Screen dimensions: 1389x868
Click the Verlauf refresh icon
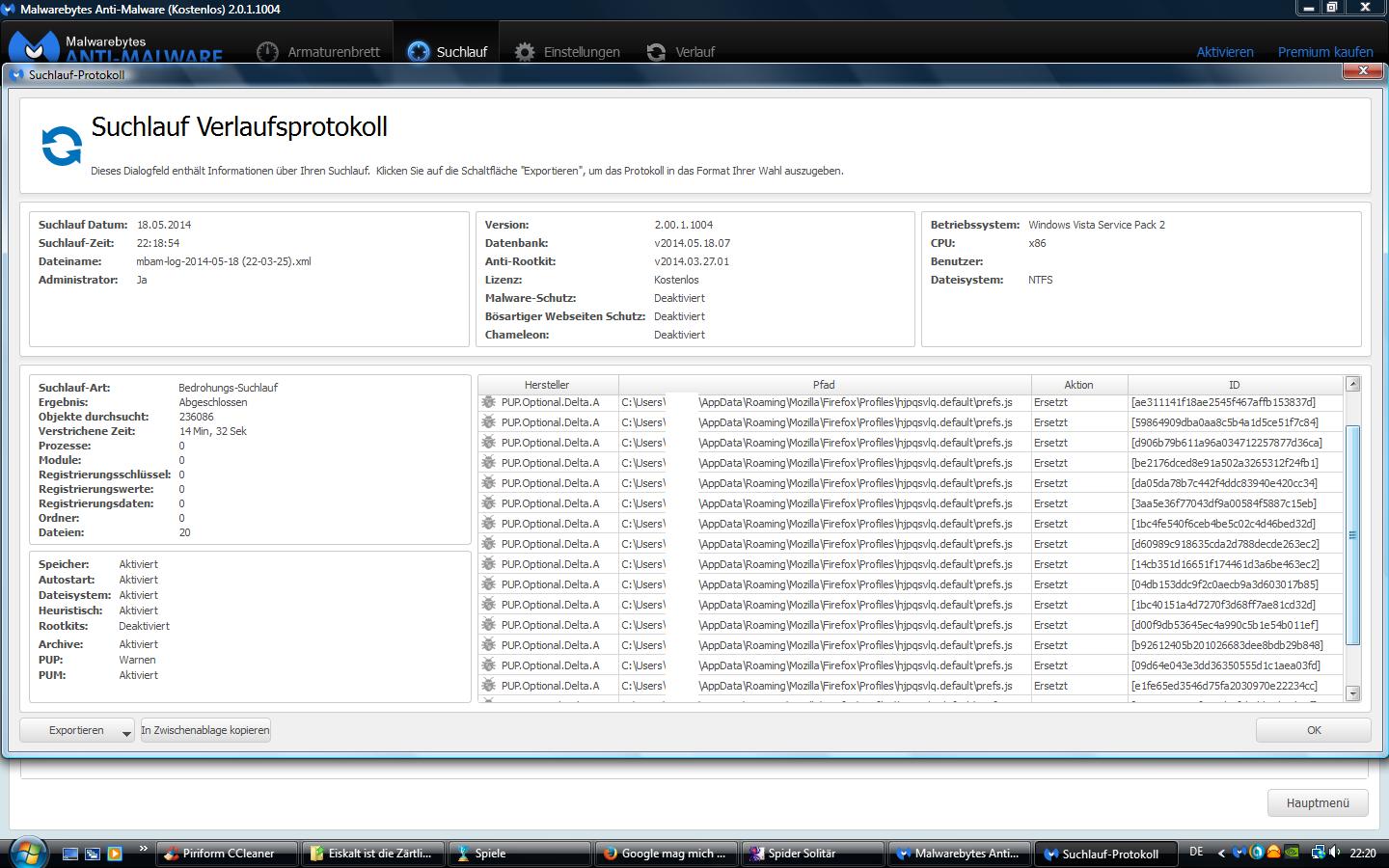(x=656, y=52)
